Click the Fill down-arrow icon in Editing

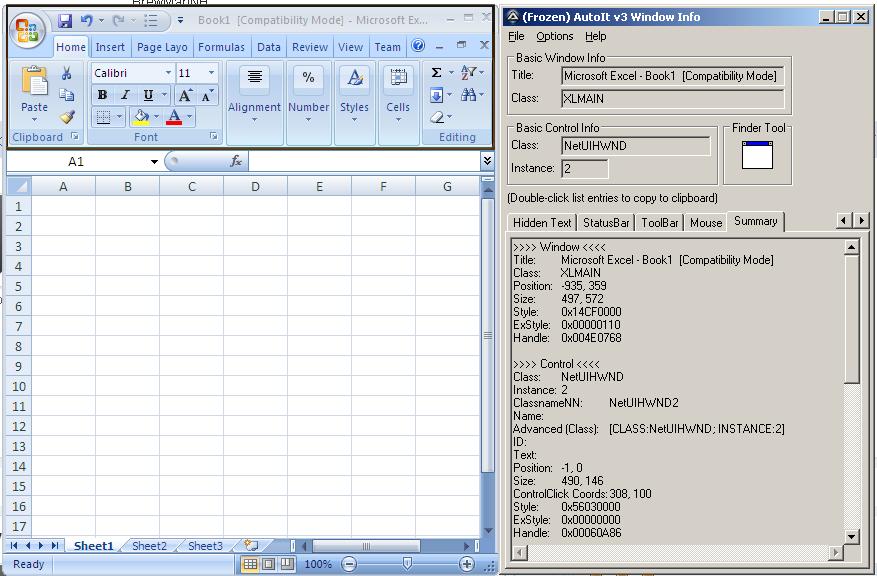436,95
